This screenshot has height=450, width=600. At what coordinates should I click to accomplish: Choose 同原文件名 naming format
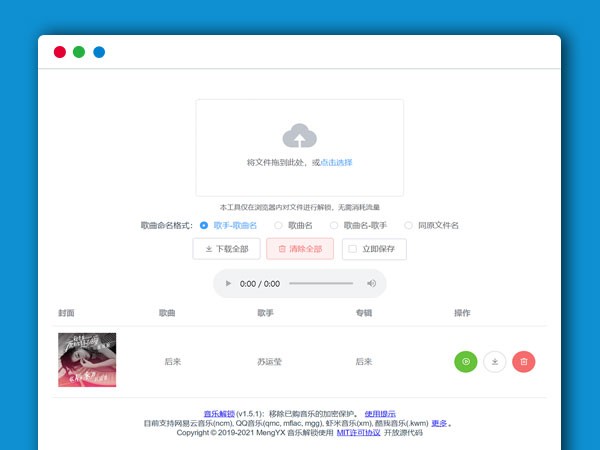pyautogui.click(x=409, y=225)
